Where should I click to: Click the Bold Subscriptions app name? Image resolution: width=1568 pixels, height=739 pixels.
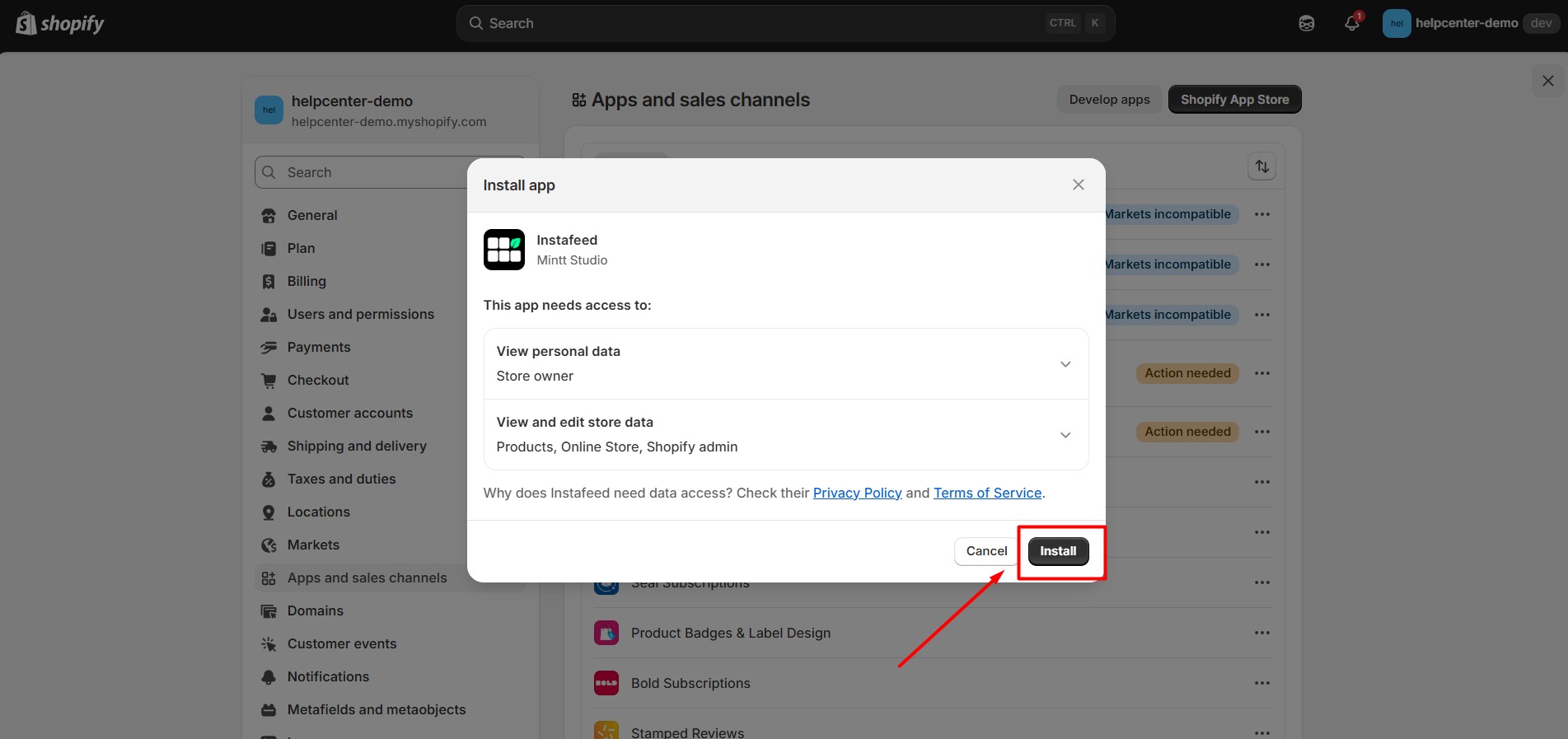[x=690, y=683]
